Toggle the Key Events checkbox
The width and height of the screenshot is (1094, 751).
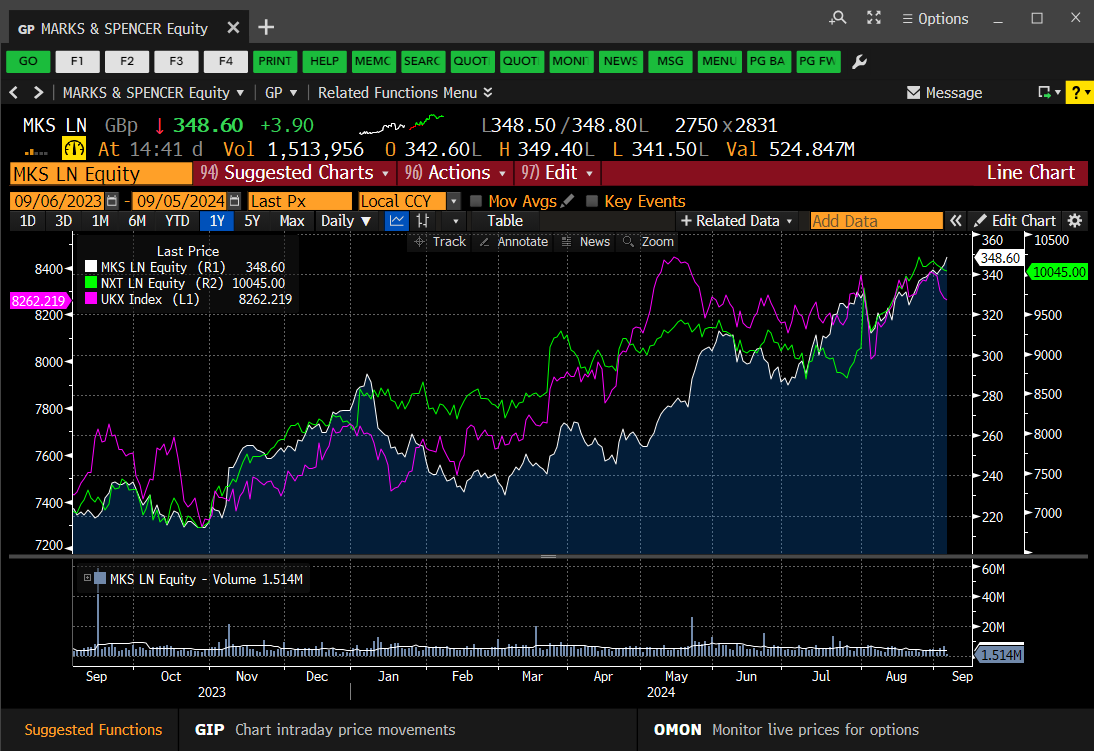[590, 200]
